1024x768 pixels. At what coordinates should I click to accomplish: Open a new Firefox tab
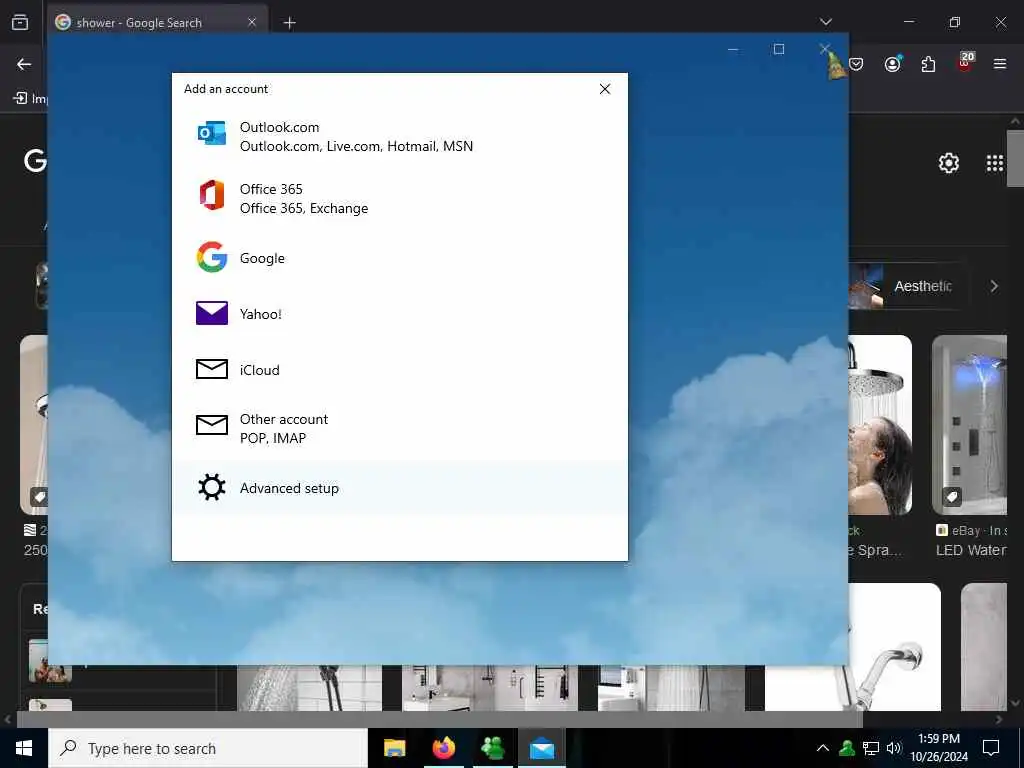[289, 23]
